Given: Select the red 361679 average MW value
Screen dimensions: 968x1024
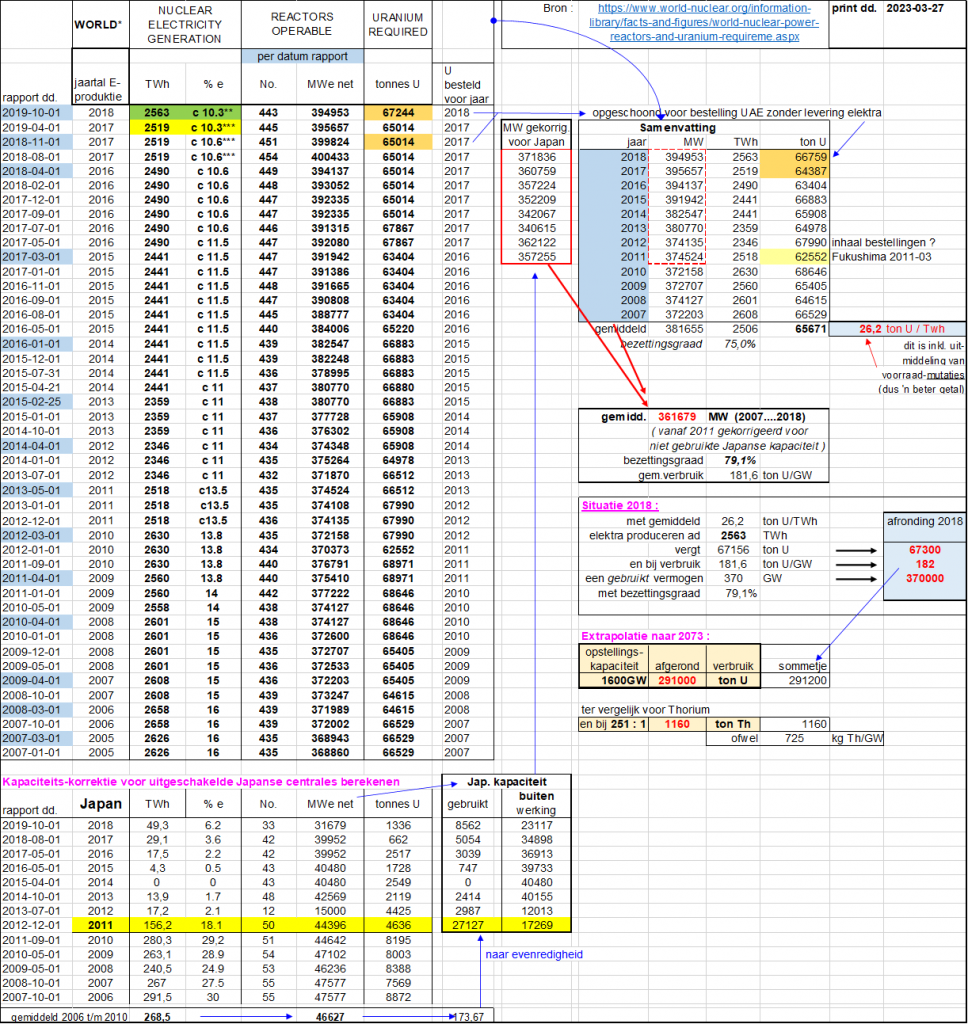Looking at the screenshot, I should coord(669,415).
